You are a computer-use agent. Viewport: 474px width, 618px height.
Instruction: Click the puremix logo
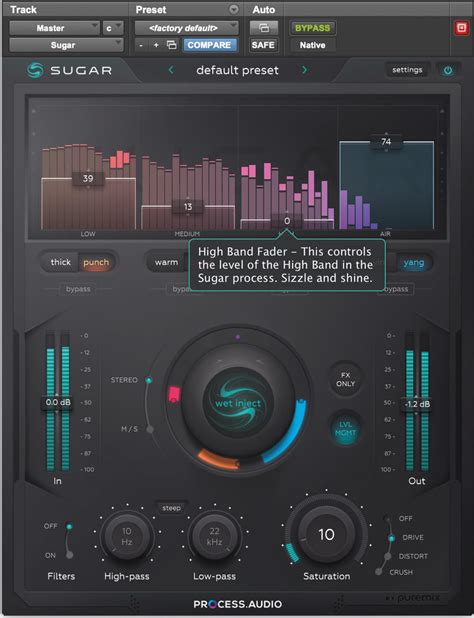coord(414,598)
